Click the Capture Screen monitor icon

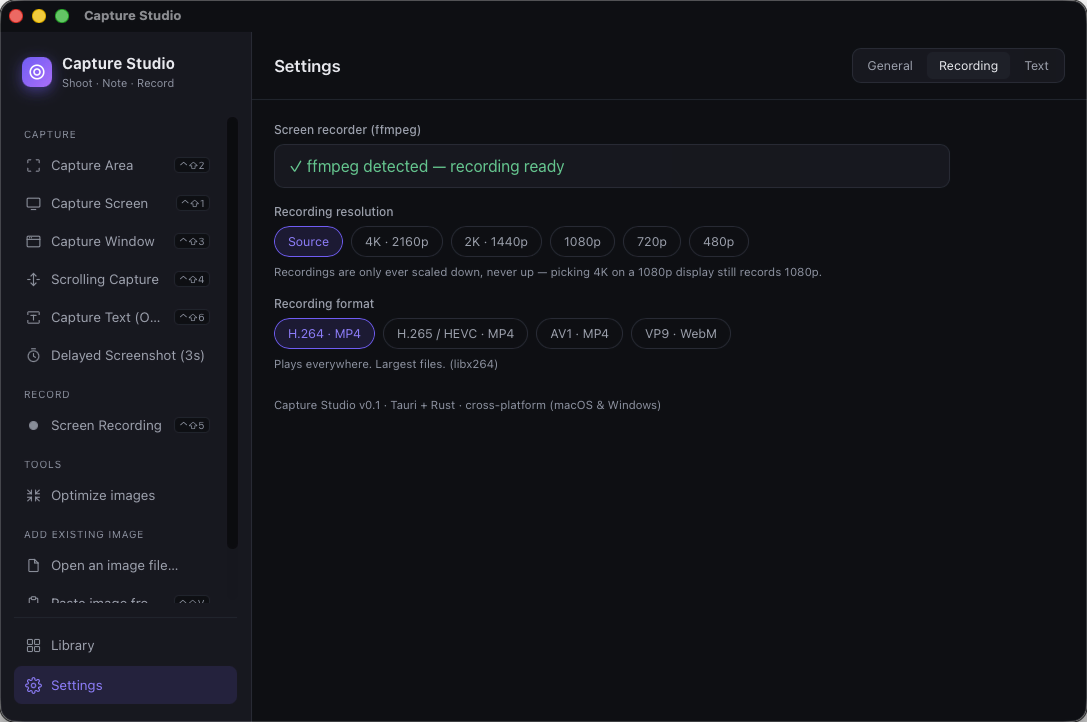(x=33, y=204)
